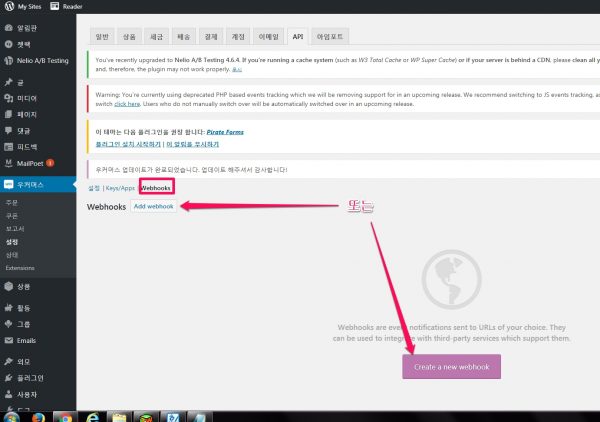600x422 pixels.
Task: Open the MailPoet sidebar menu
Action: point(30,162)
